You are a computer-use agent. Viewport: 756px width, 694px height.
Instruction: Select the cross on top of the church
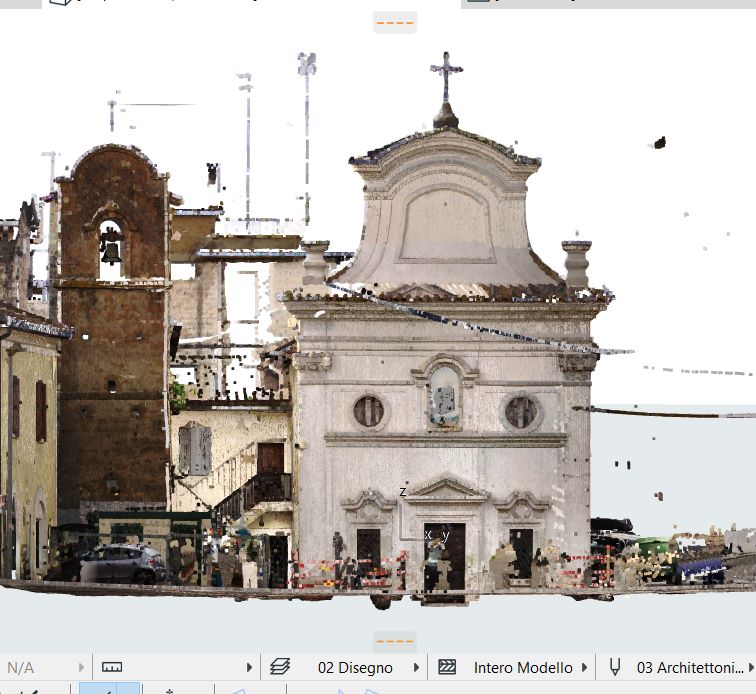pyautogui.click(x=446, y=73)
